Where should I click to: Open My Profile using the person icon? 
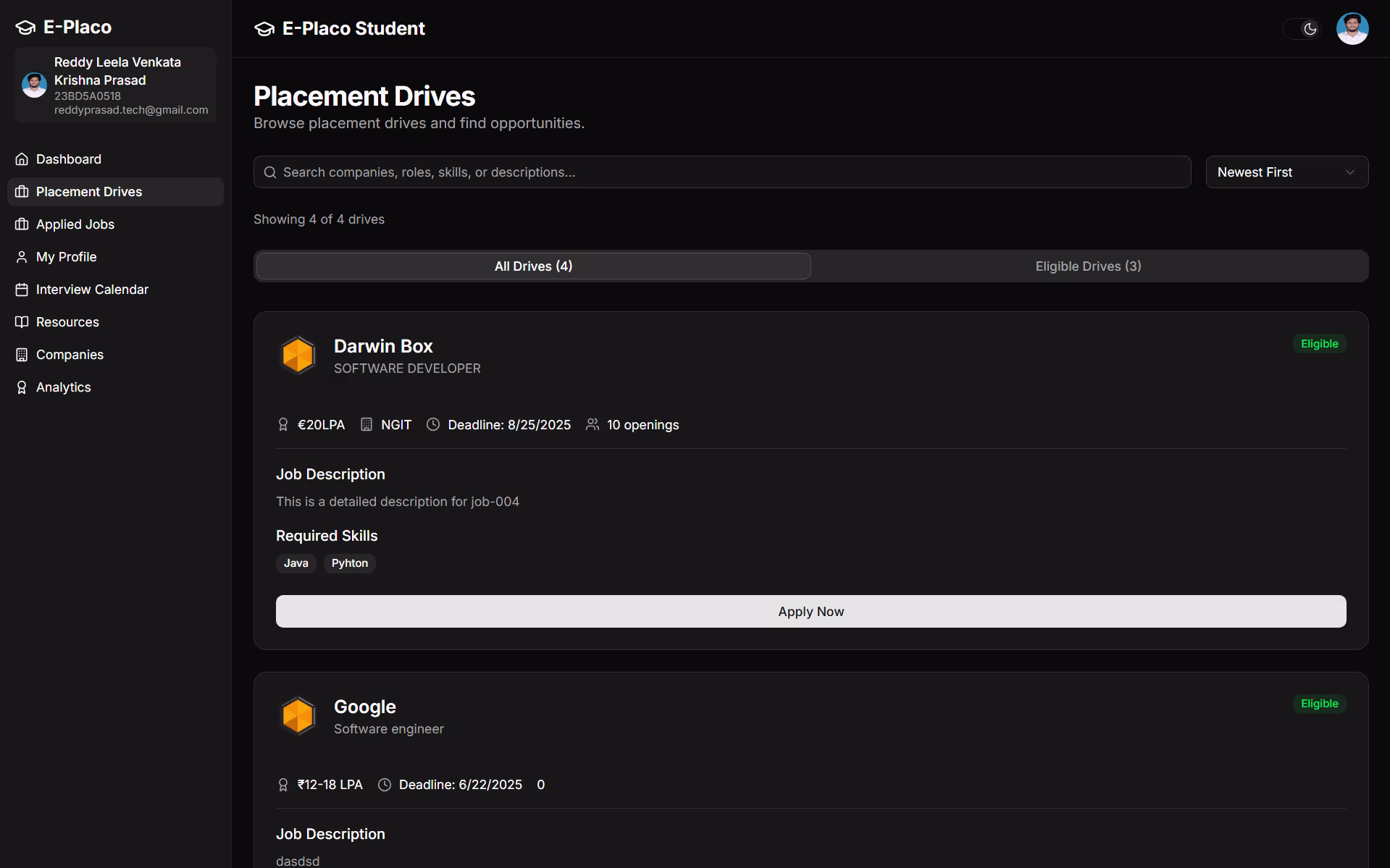coord(22,257)
